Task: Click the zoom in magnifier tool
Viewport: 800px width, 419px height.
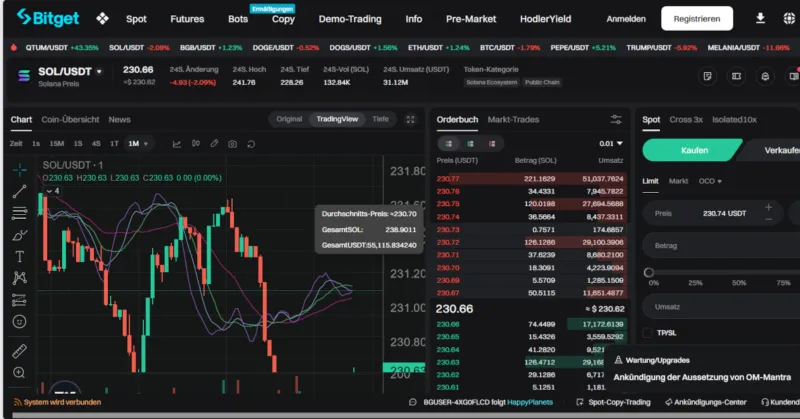Action: tap(19, 373)
